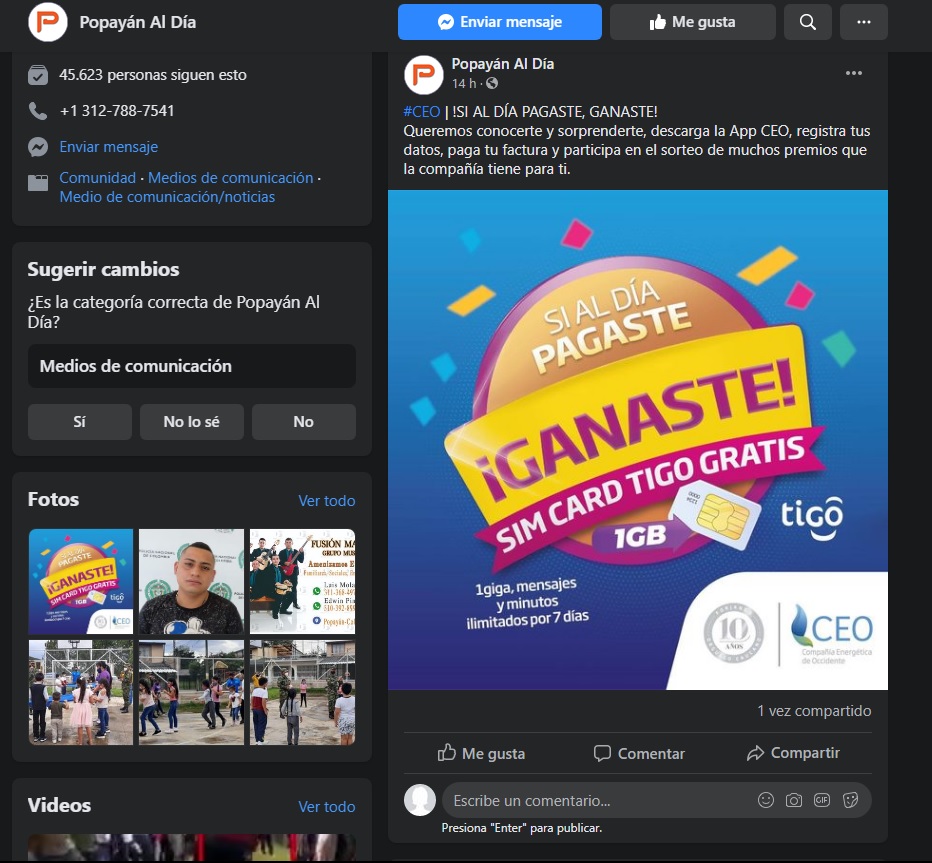Click Comentar on the post
The image size is (932, 863).
coord(639,753)
